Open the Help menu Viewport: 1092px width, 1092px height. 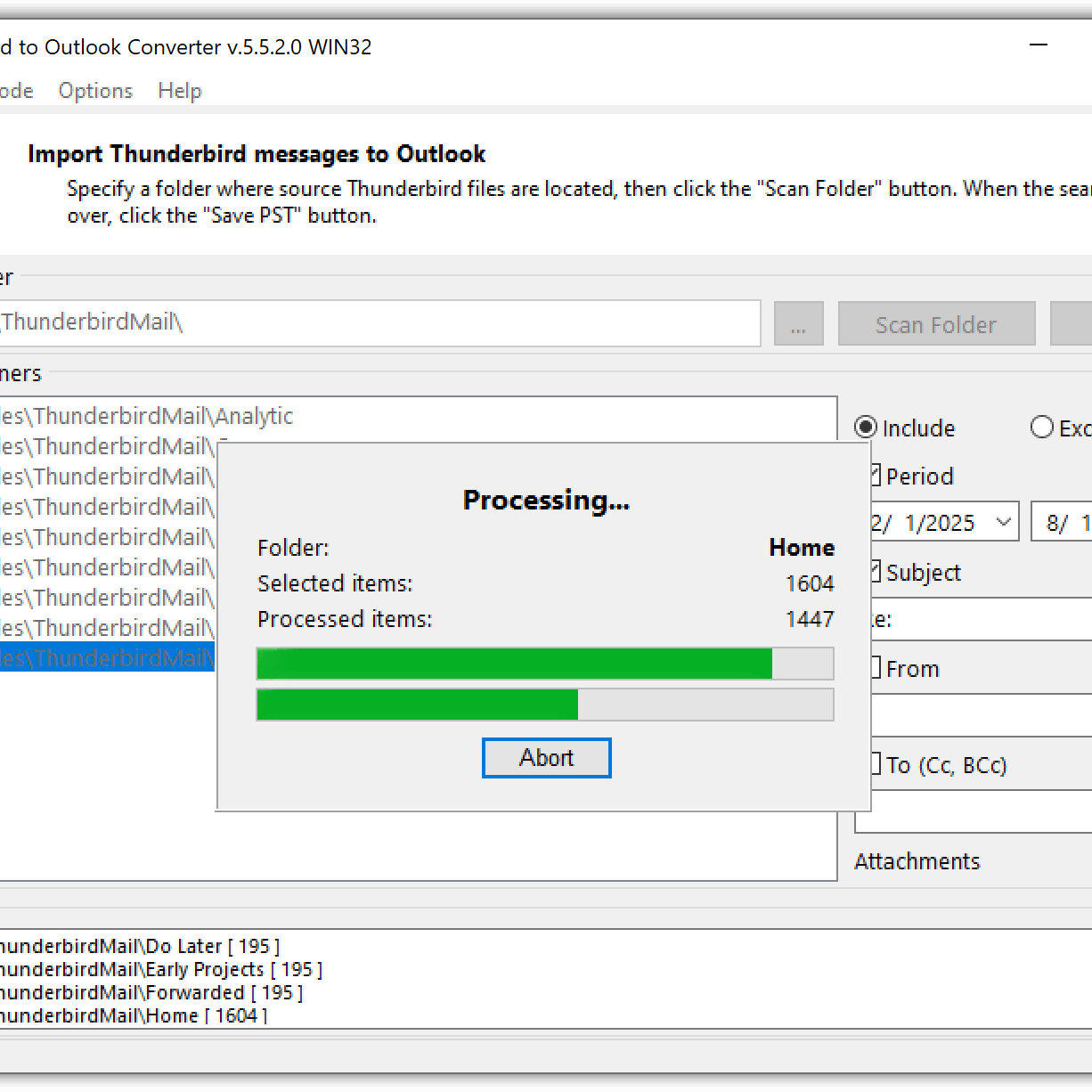pyautogui.click(x=180, y=91)
